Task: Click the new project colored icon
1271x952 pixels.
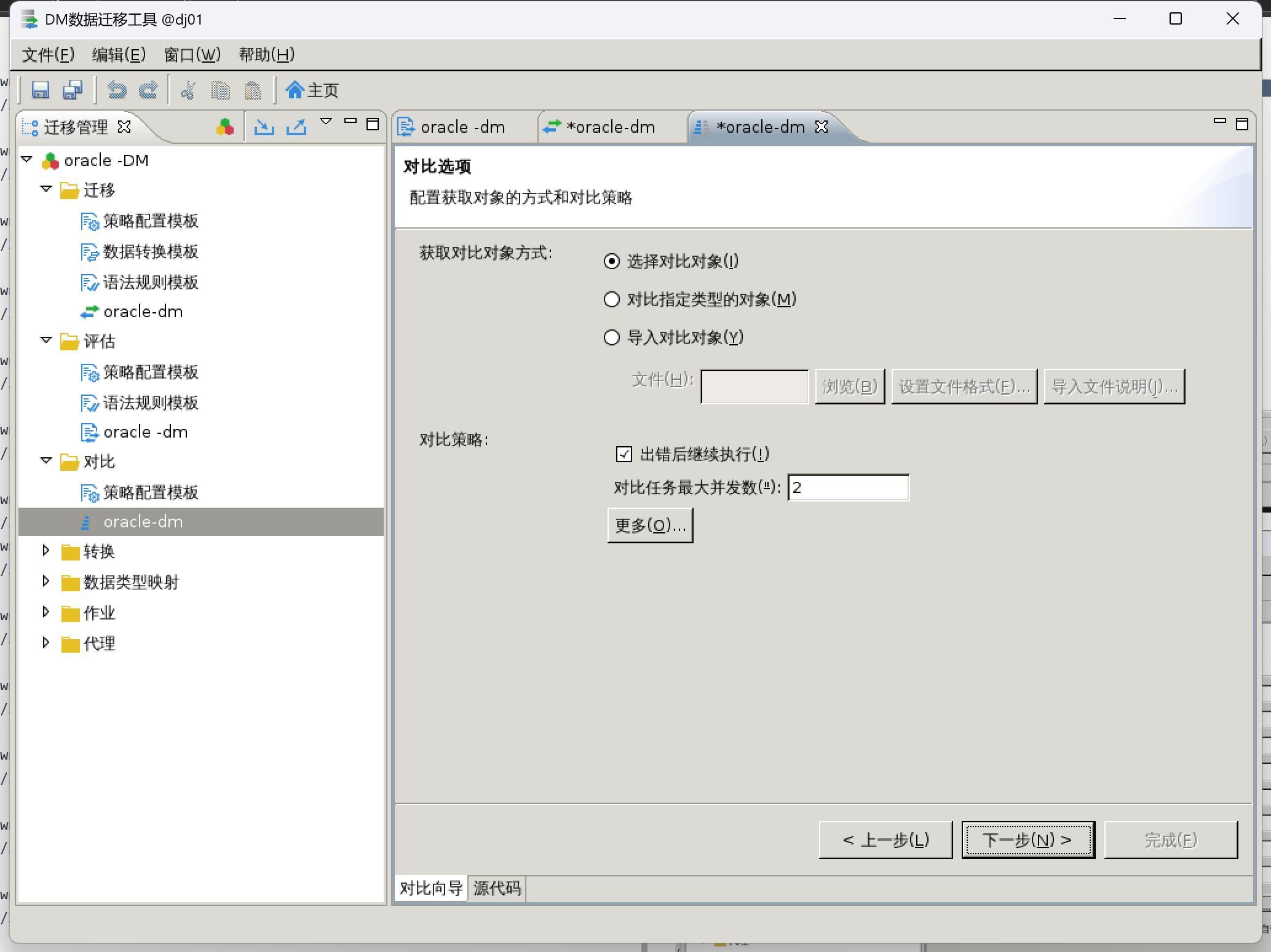Action: [x=225, y=127]
